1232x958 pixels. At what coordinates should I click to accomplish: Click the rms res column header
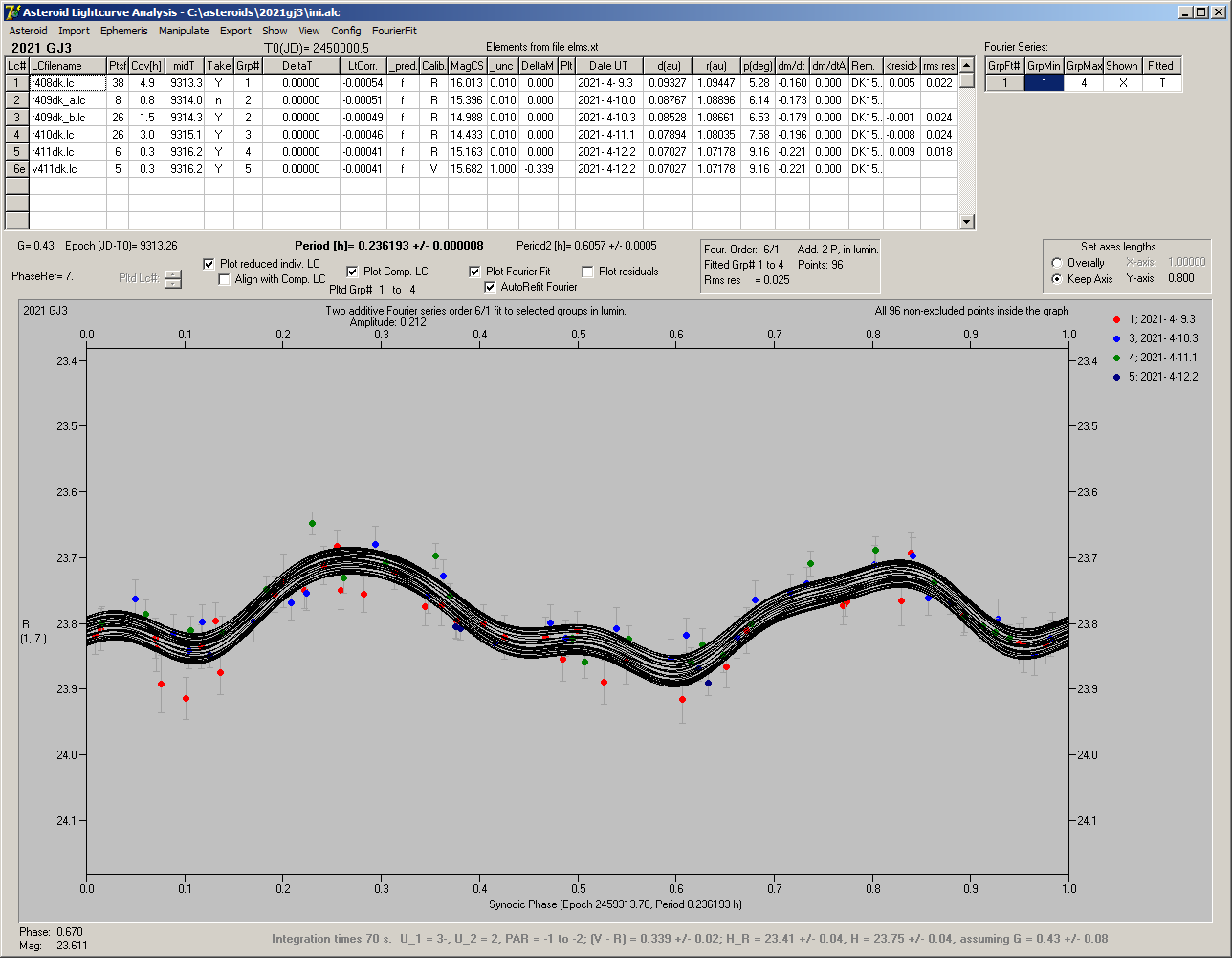point(938,66)
